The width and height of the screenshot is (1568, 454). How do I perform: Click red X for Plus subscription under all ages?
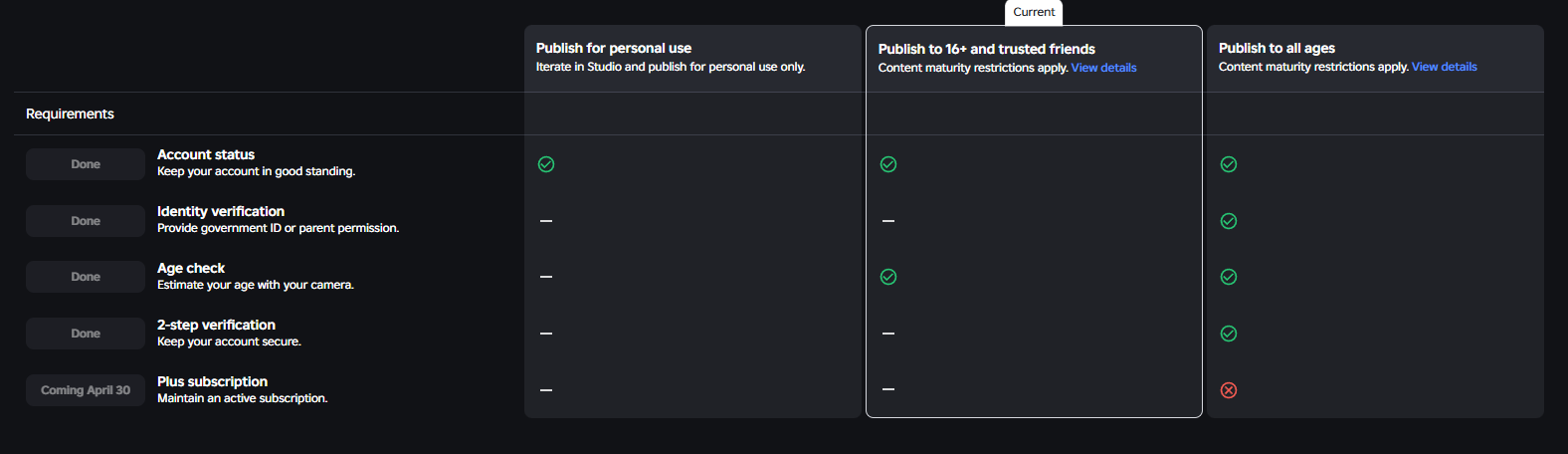click(x=1229, y=390)
